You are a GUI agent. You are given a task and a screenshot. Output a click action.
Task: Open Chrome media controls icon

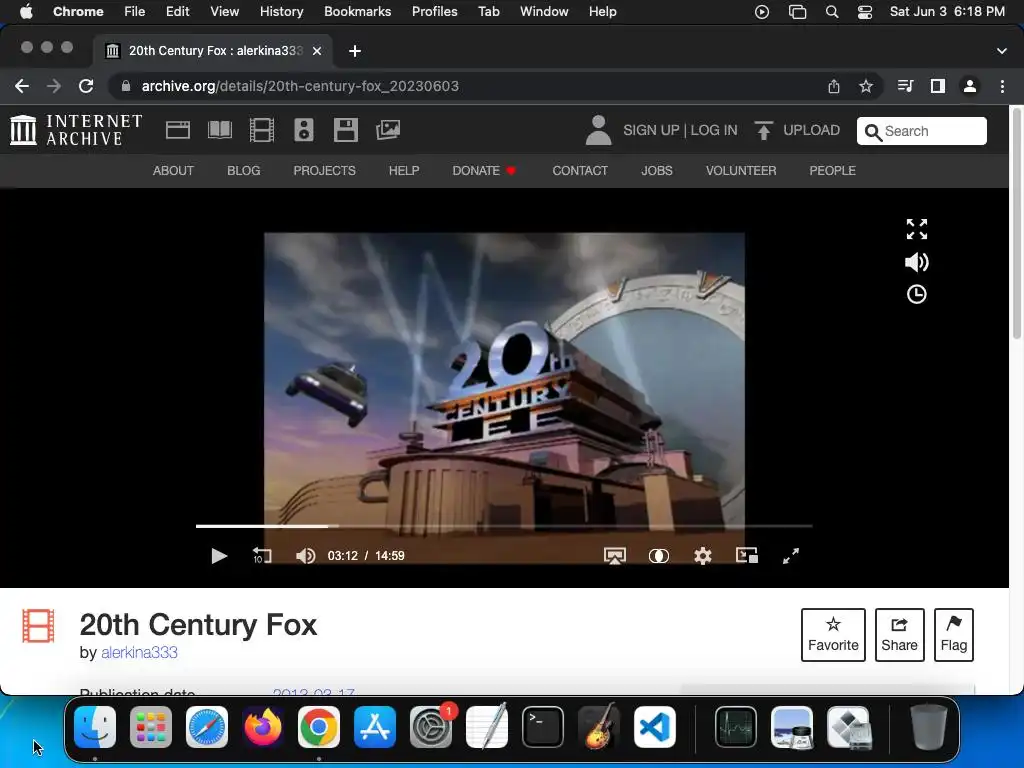[905, 86]
